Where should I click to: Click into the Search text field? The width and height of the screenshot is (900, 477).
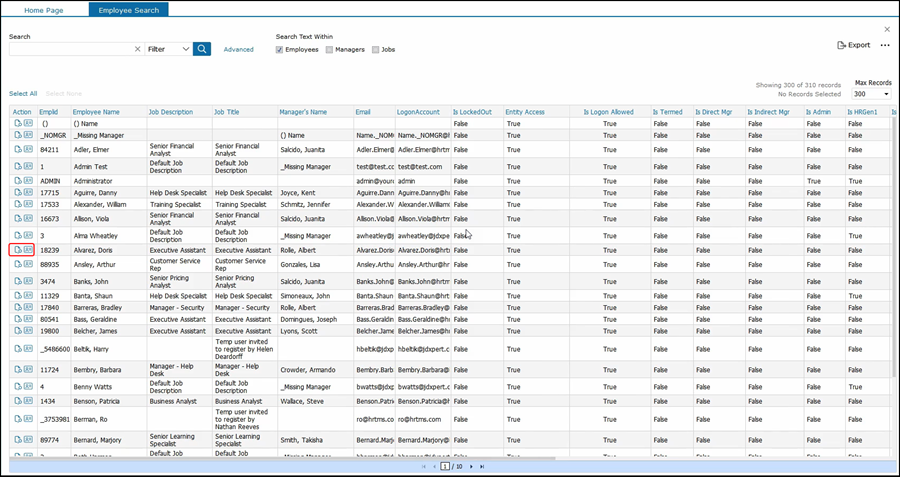click(x=70, y=49)
